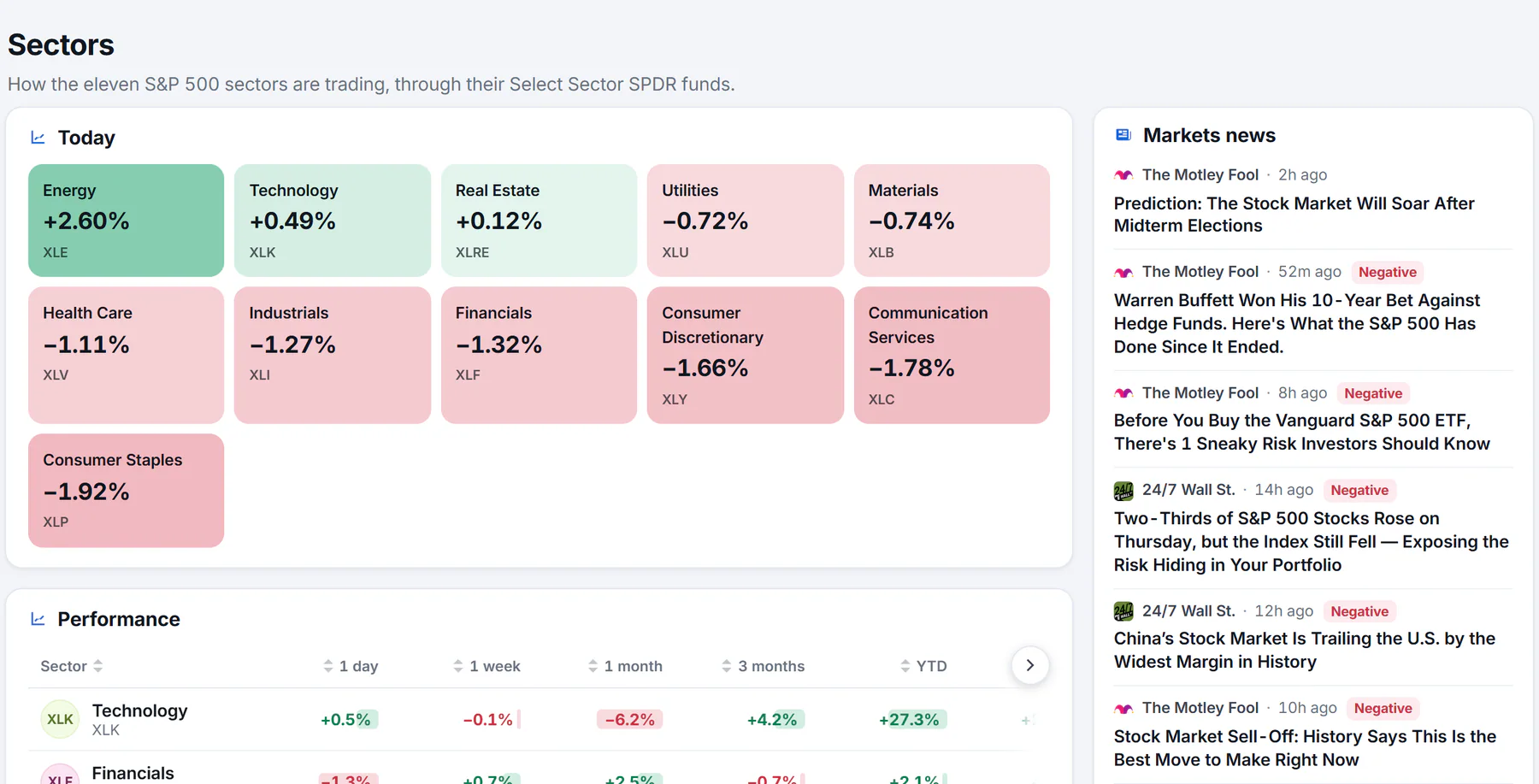
Task: Open the Warren Buffett 10-Year Bet article
Action: (1296, 323)
